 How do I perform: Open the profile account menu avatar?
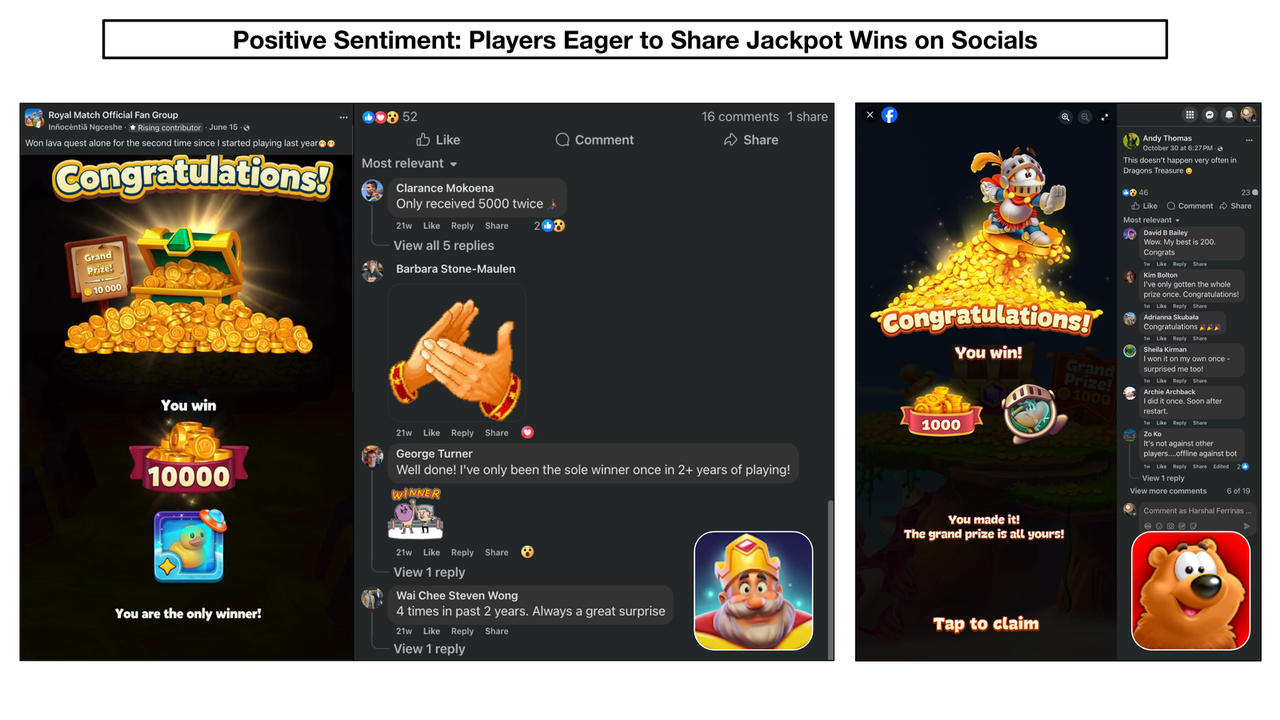(x=1248, y=115)
